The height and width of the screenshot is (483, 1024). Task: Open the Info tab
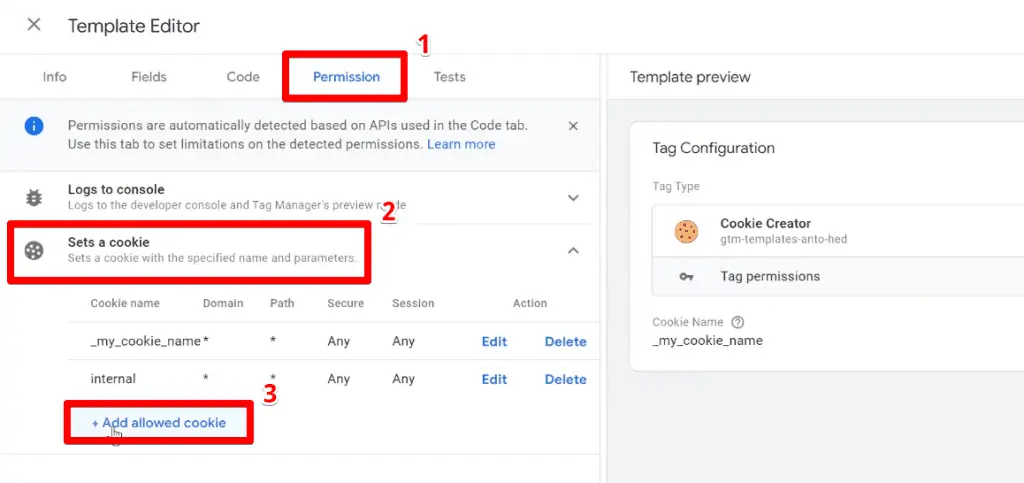pos(54,77)
